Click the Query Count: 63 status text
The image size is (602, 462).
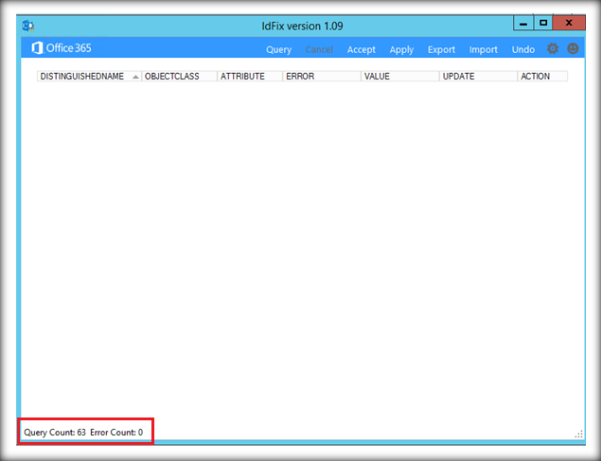pyautogui.click(x=55, y=432)
